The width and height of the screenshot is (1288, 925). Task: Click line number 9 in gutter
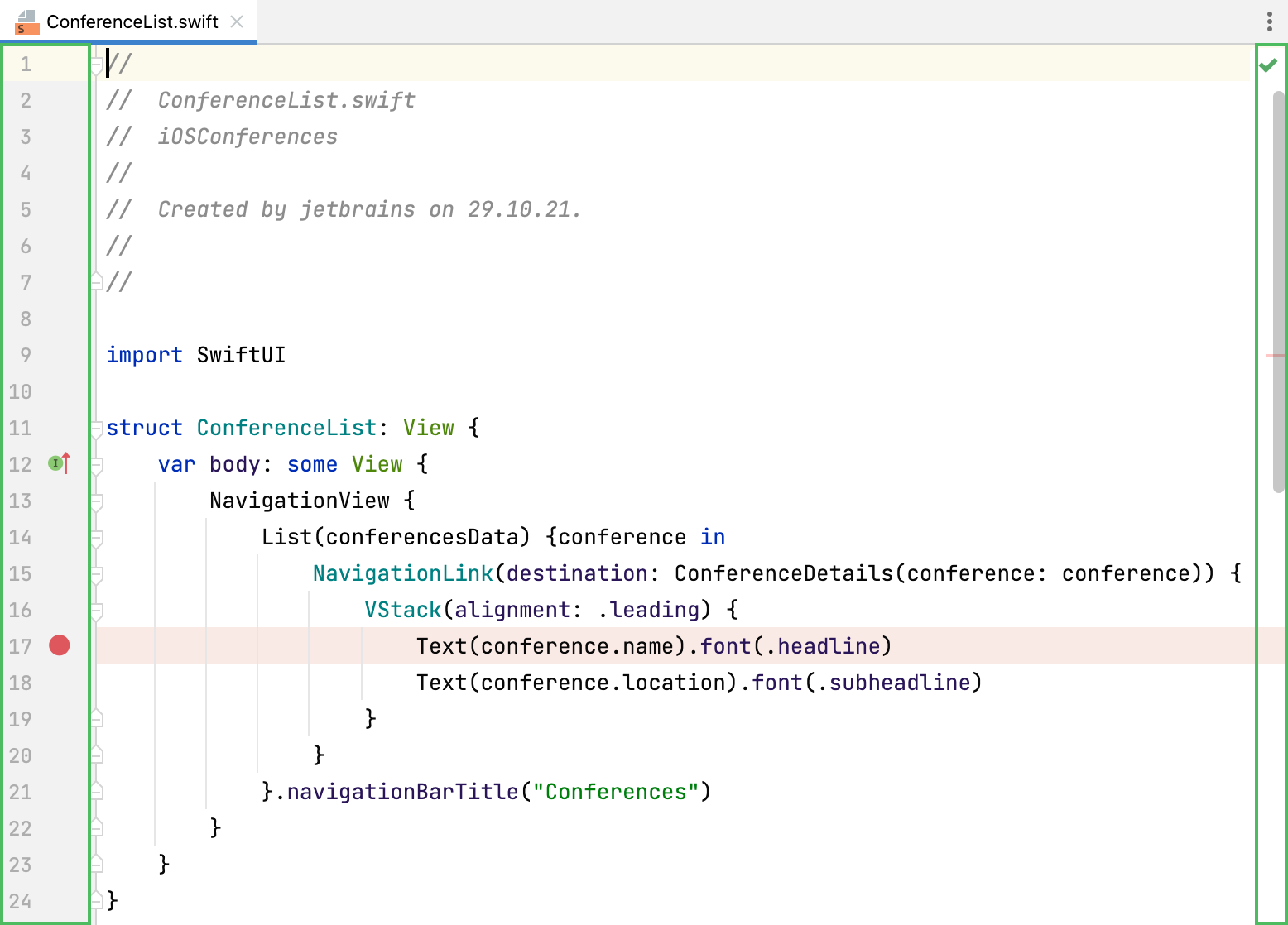[26, 356]
